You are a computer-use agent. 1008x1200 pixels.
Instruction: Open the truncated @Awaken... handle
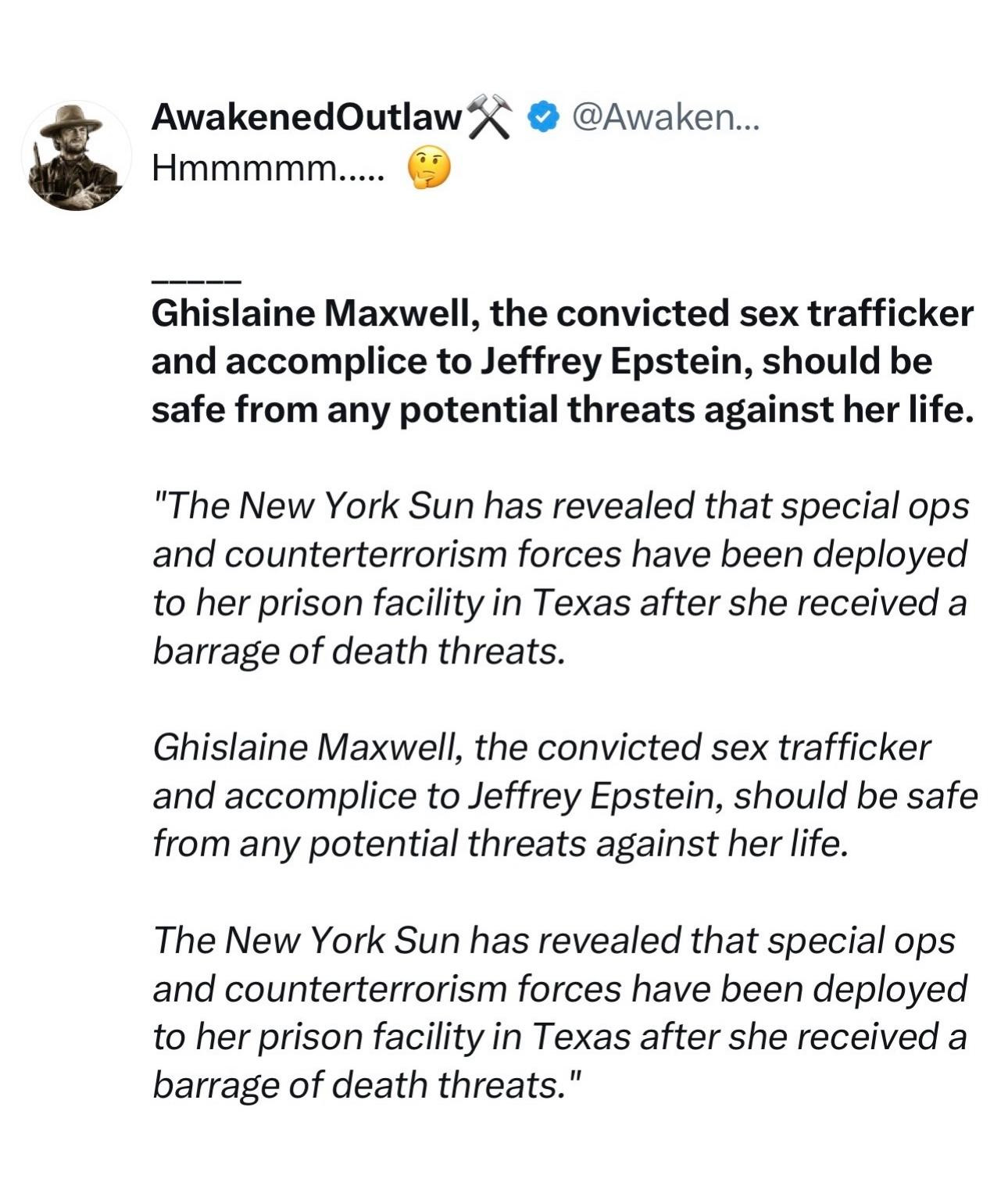[x=665, y=117]
